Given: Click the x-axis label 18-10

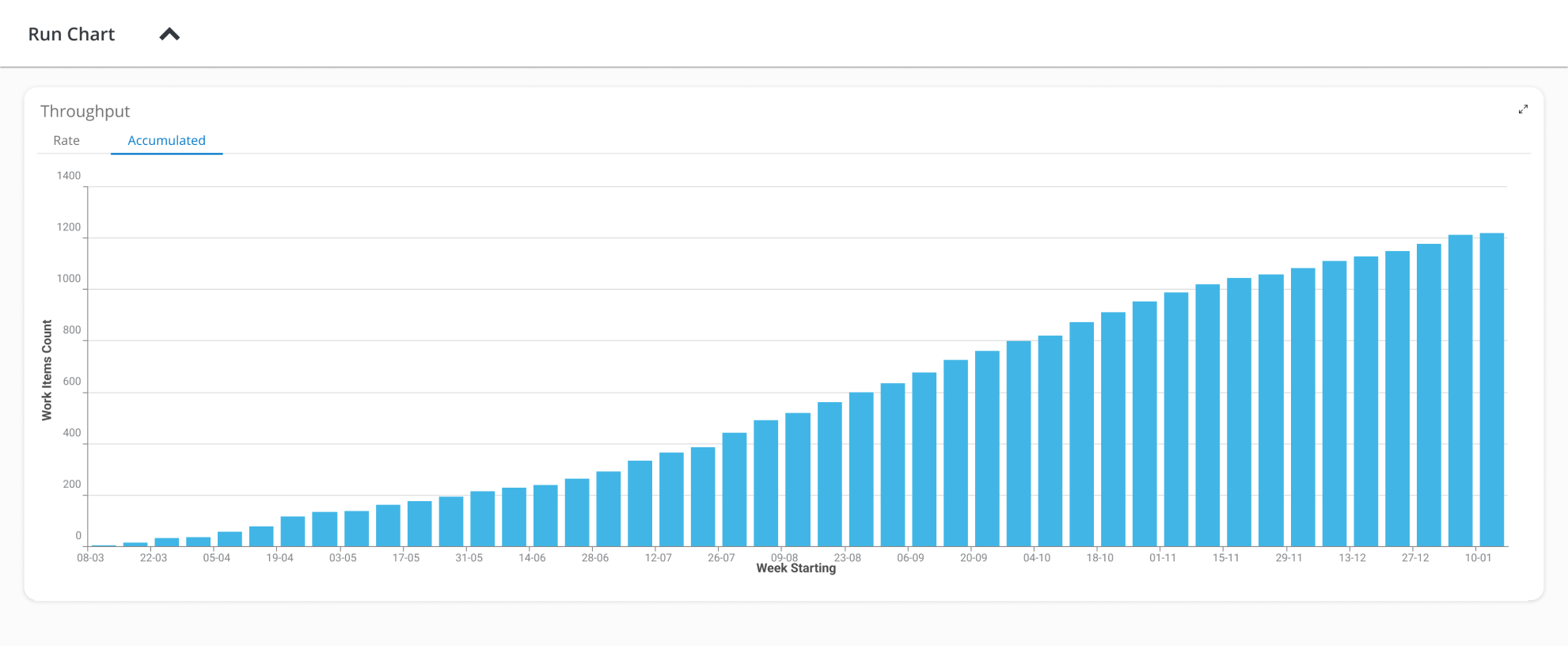Looking at the screenshot, I should click(x=1100, y=558).
